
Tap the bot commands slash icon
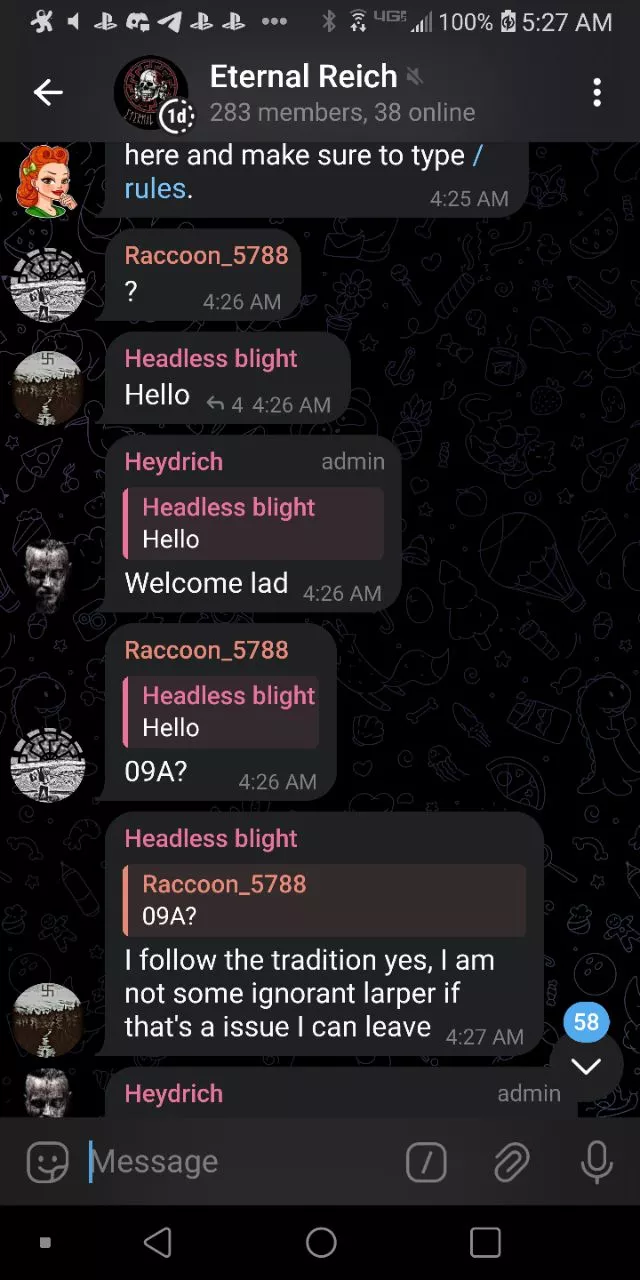pyautogui.click(x=426, y=1162)
